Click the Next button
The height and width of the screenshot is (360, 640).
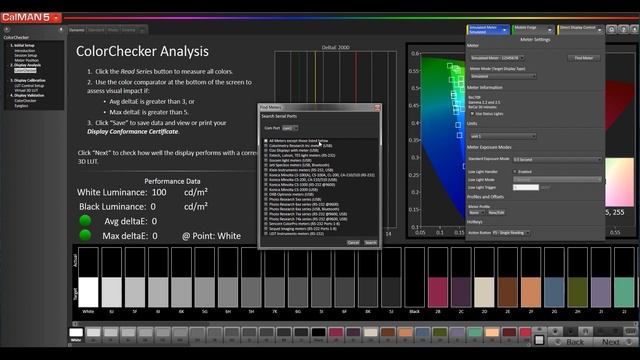pyautogui.click(x=616, y=342)
